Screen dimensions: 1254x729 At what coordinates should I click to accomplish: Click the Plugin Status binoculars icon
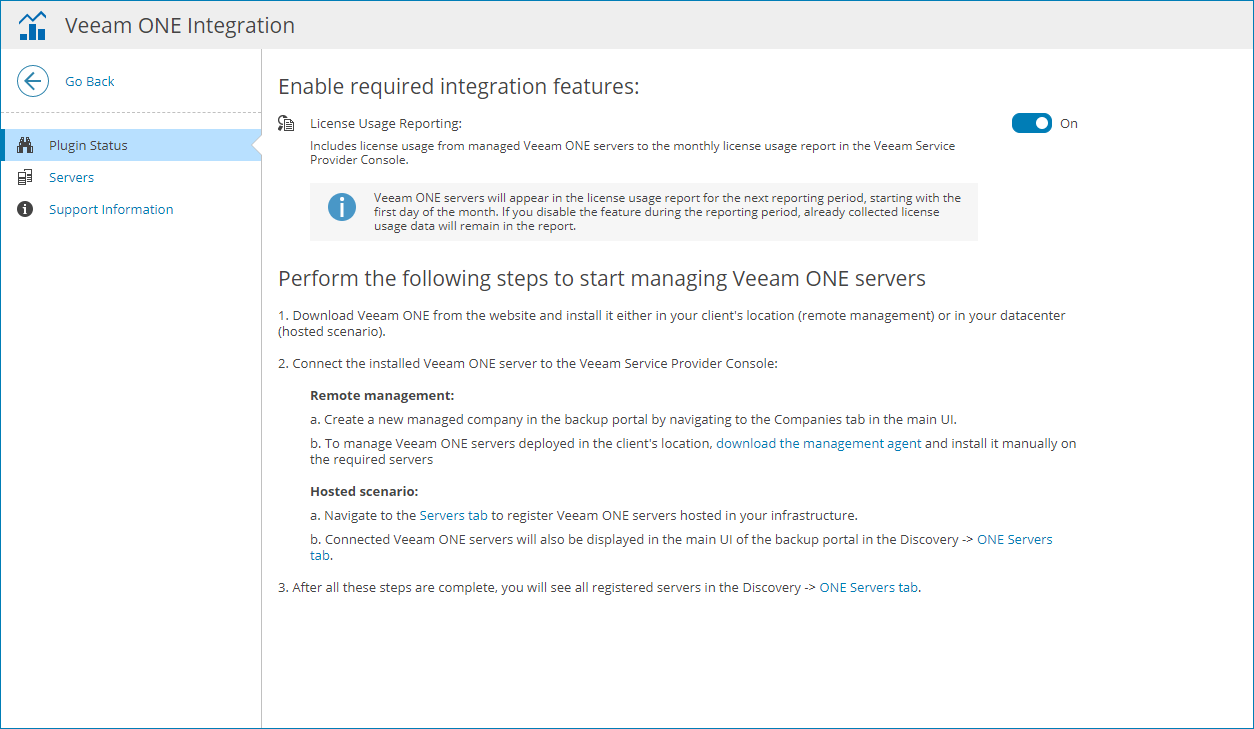pyautogui.click(x=26, y=146)
